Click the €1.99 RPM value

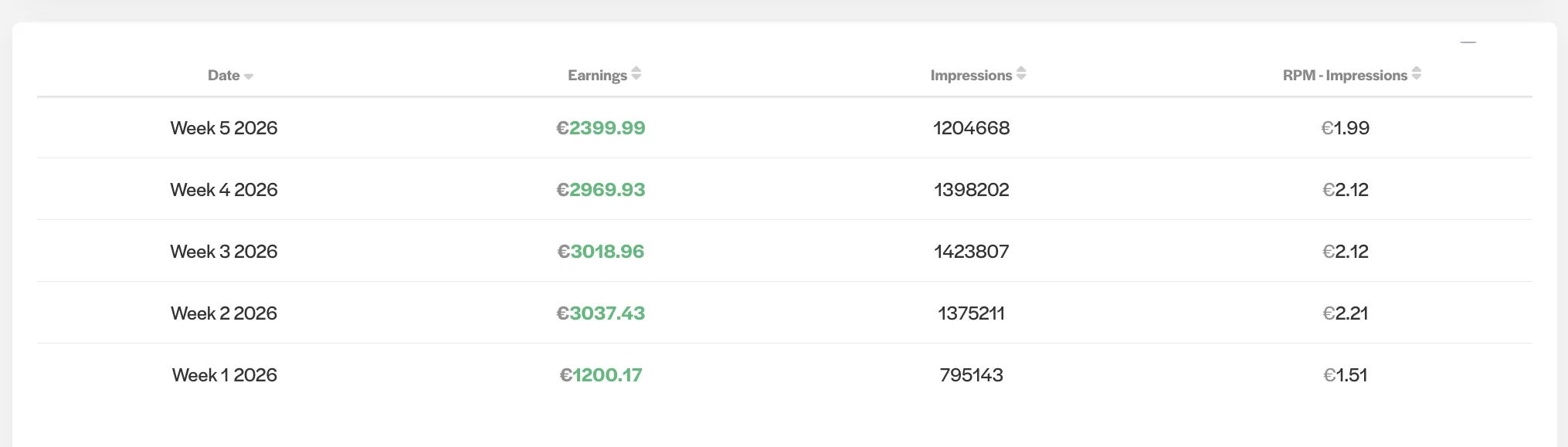point(1345,128)
